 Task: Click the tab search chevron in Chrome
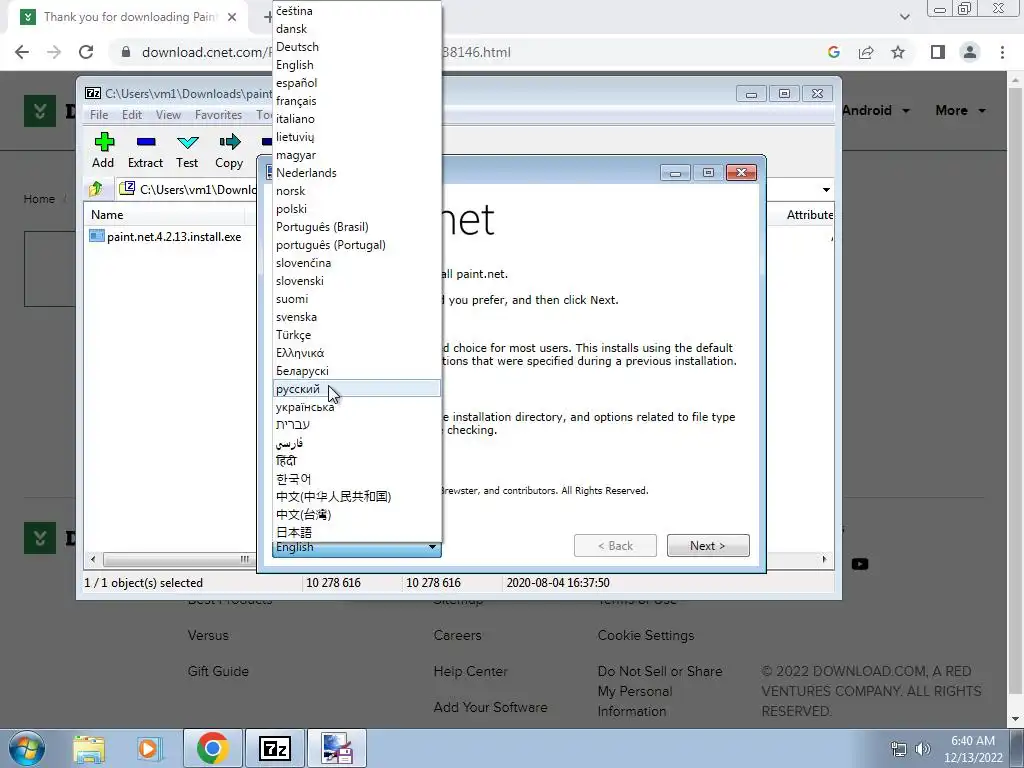point(904,17)
